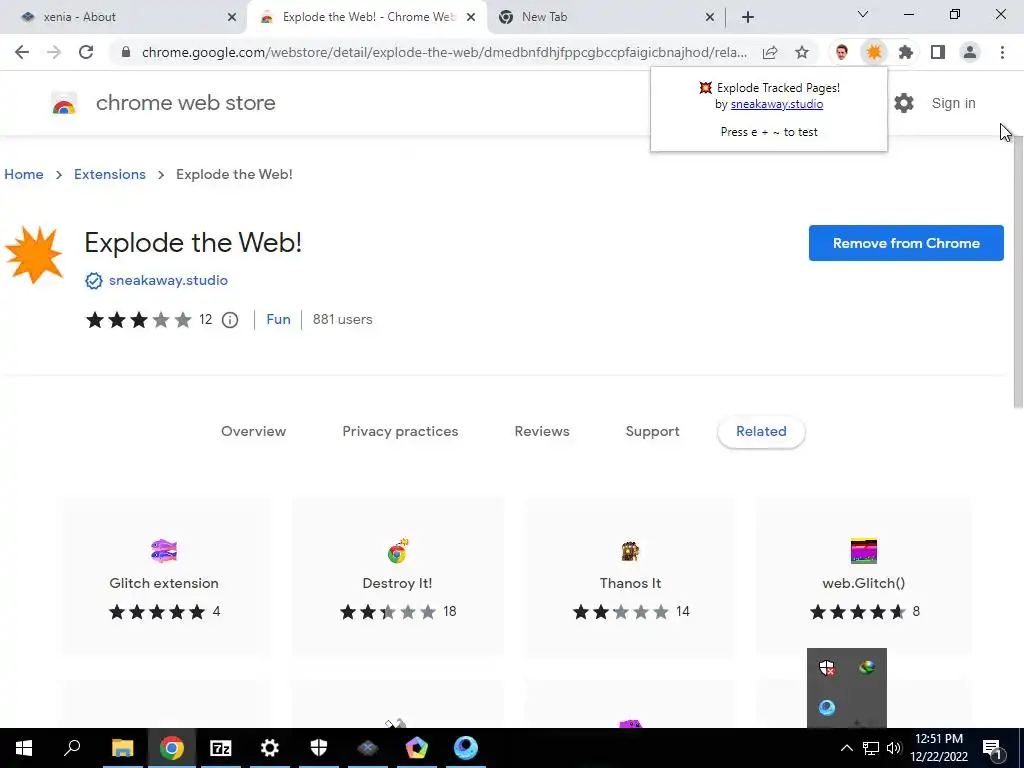Image resolution: width=1024 pixels, height=768 pixels.
Task: Open File Explorer from taskbar
Action: [x=122, y=748]
